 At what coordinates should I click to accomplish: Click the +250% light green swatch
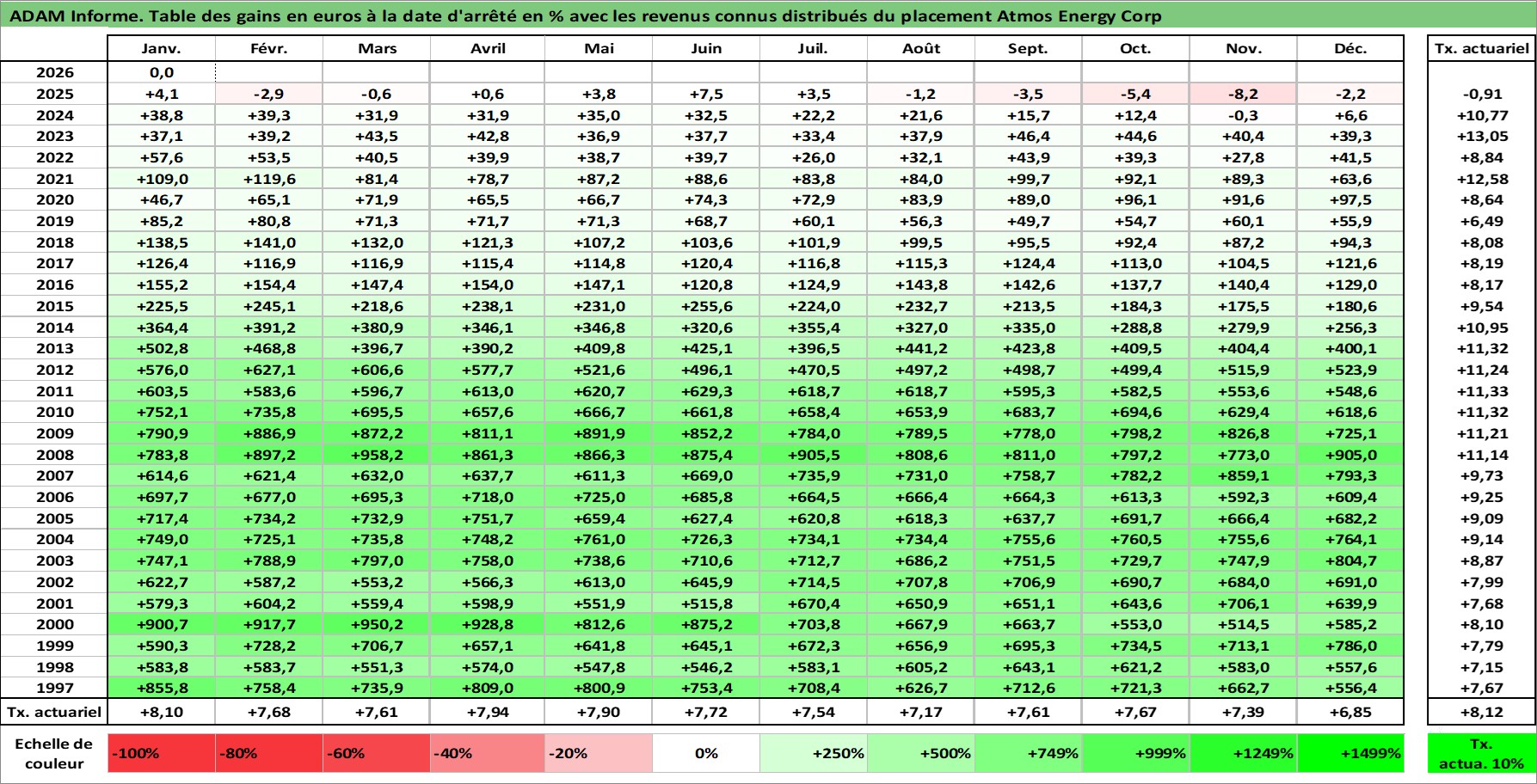pos(814,753)
